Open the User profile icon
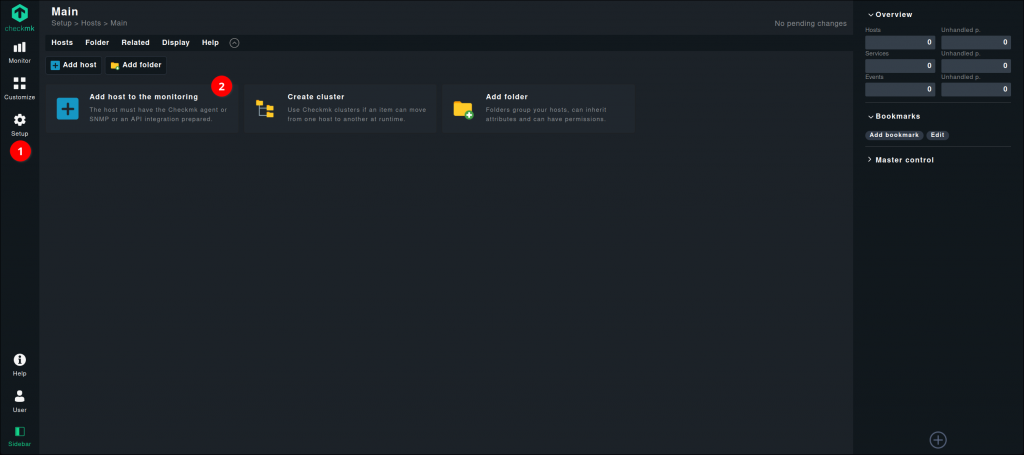This screenshot has height=455, width=1024. [x=19, y=396]
